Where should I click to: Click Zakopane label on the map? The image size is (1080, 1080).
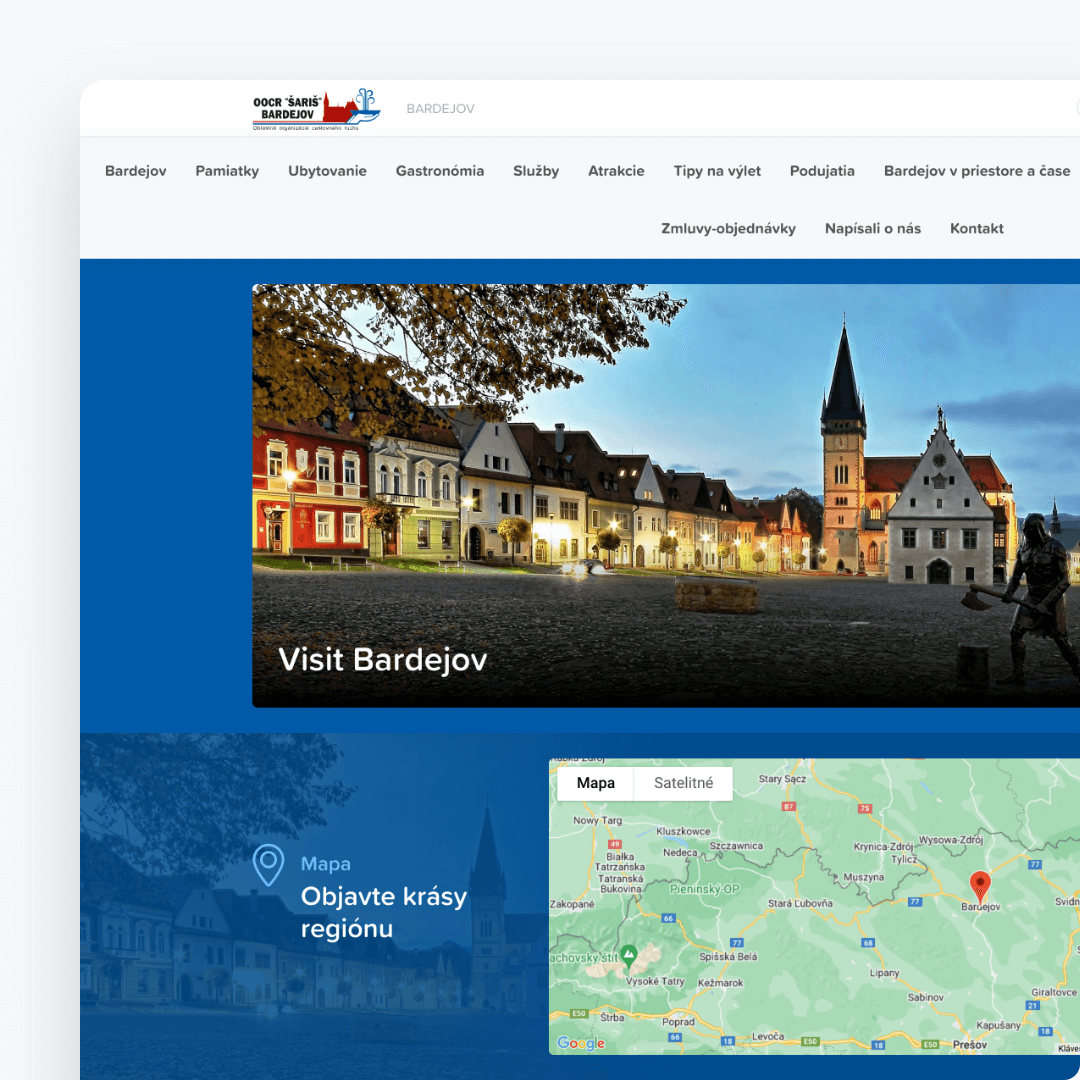(x=572, y=904)
